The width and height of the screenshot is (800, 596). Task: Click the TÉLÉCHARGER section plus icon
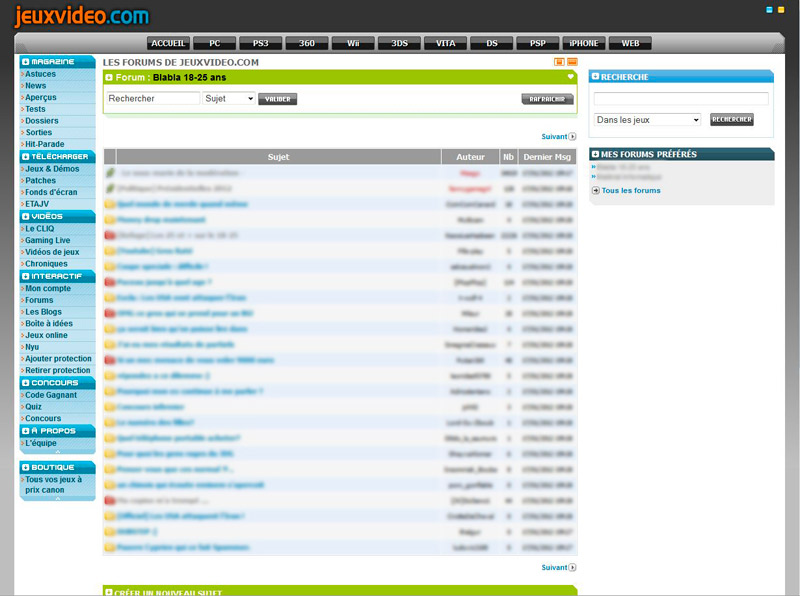point(26,157)
